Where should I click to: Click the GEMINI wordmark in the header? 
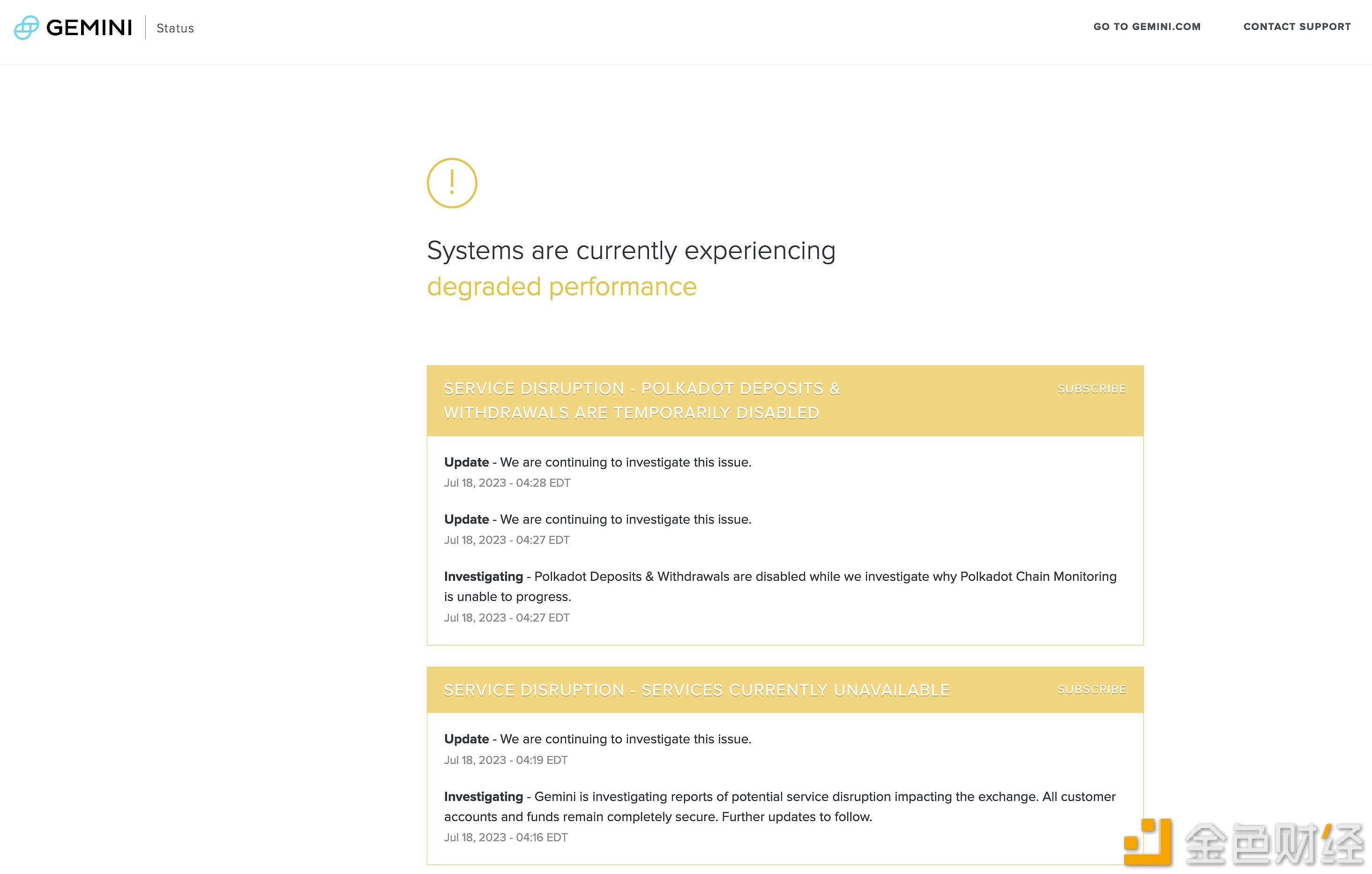[x=89, y=27]
